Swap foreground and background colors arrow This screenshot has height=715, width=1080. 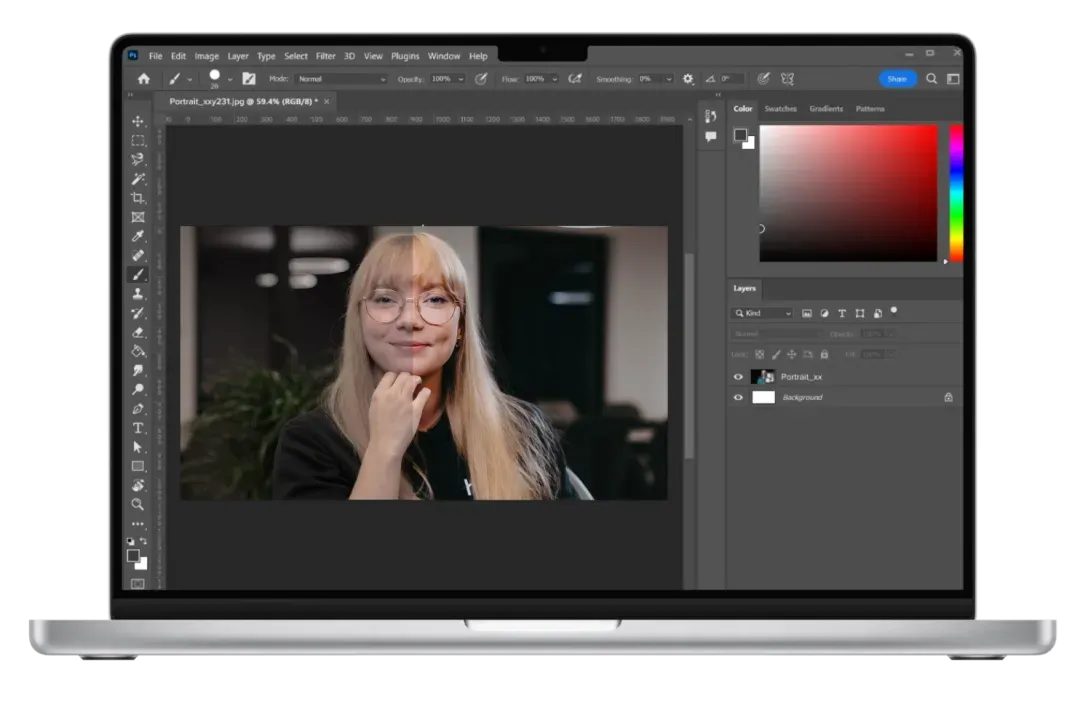point(143,541)
